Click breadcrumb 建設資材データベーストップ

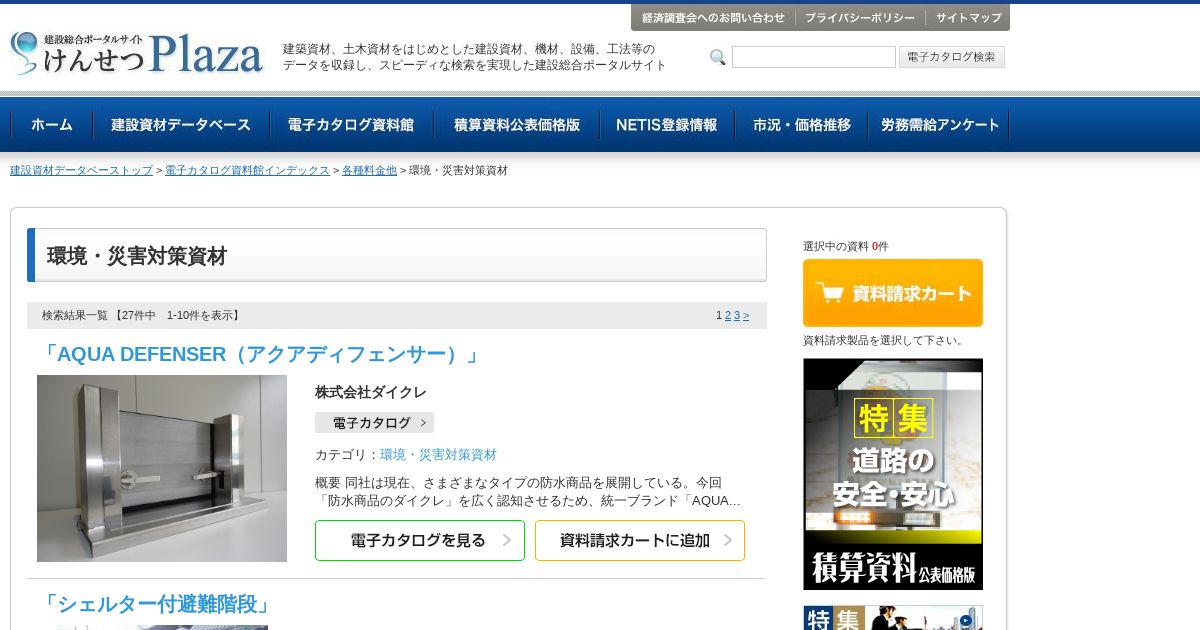(81, 171)
